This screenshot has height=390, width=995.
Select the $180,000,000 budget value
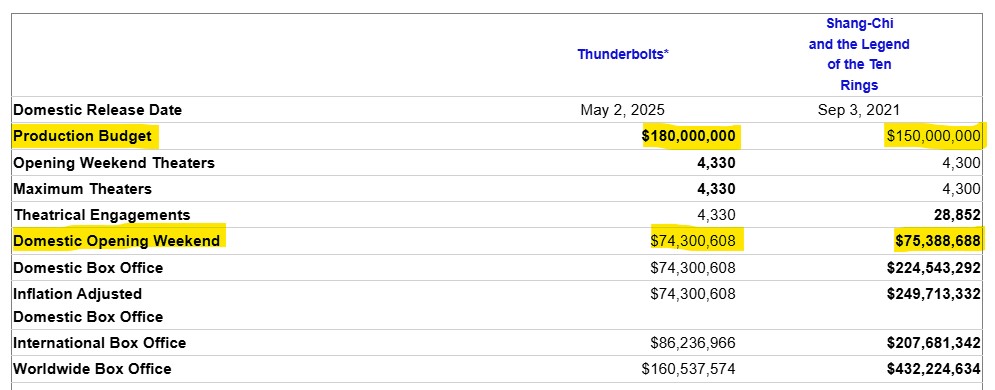coord(689,136)
